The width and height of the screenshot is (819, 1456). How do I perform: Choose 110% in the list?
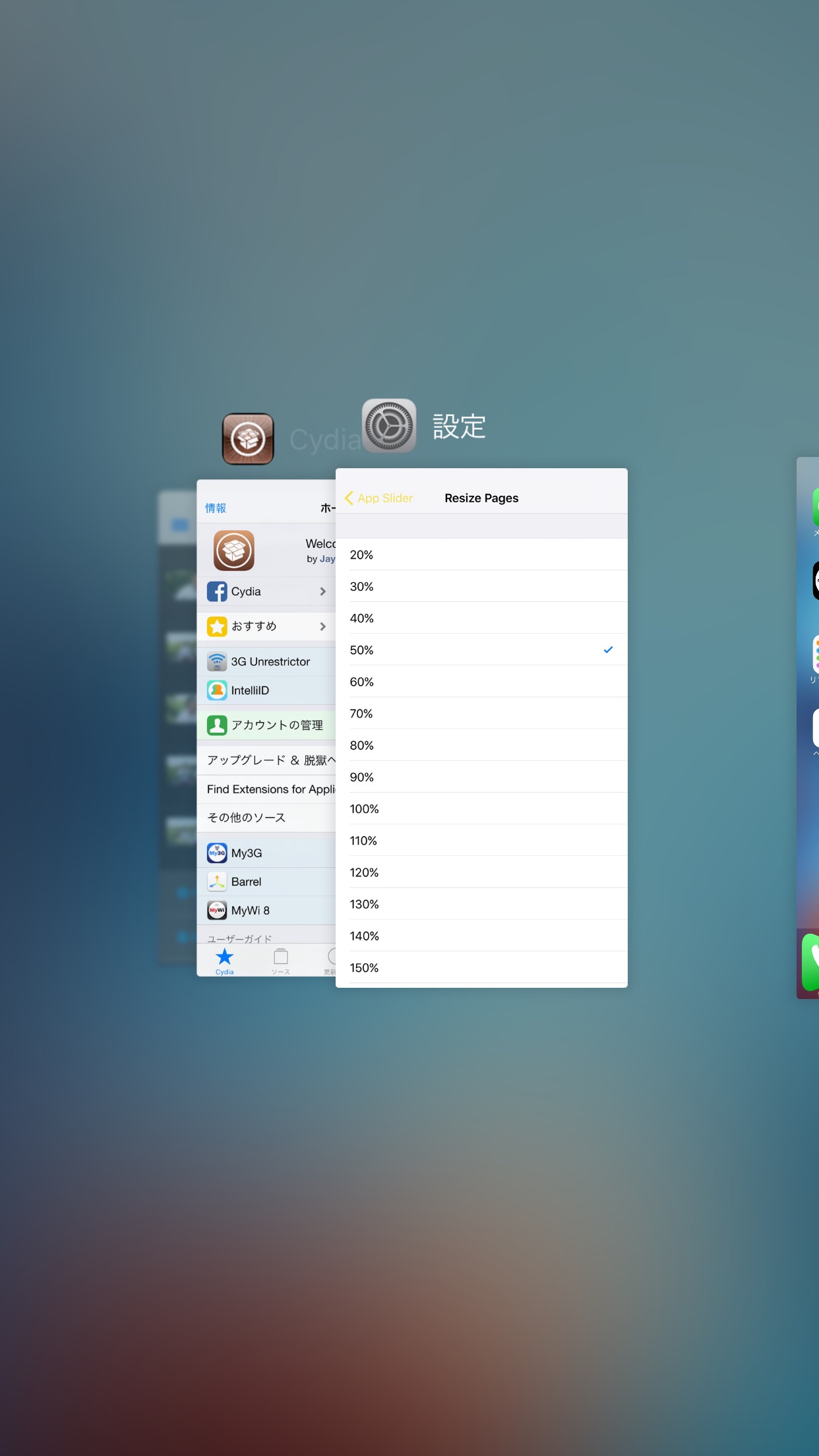(481, 840)
